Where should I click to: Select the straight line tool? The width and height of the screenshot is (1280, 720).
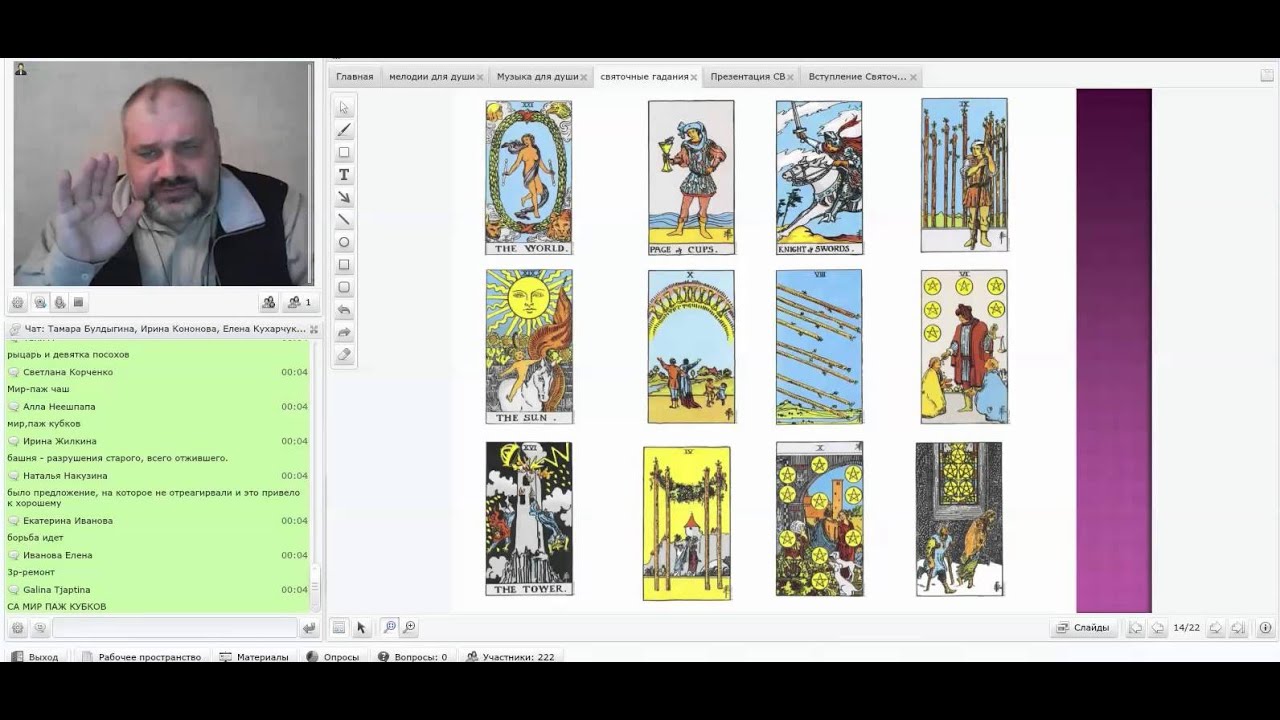[344, 220]
